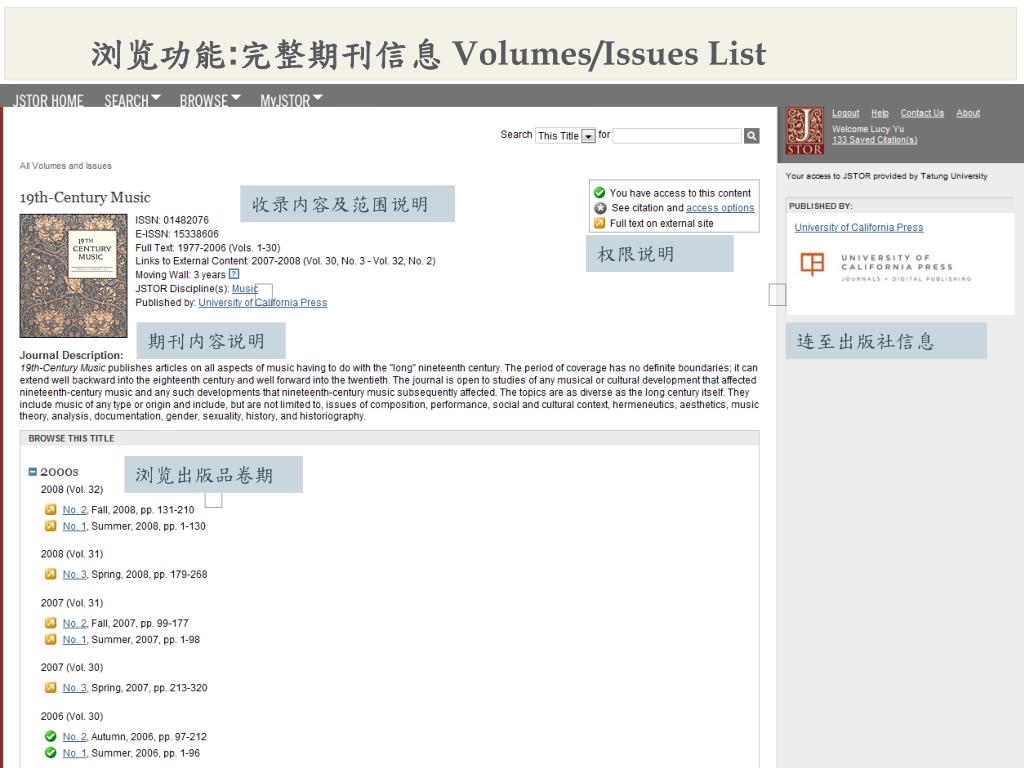Click external site icon for Spring 2008 No. 3

click(50, 574)
